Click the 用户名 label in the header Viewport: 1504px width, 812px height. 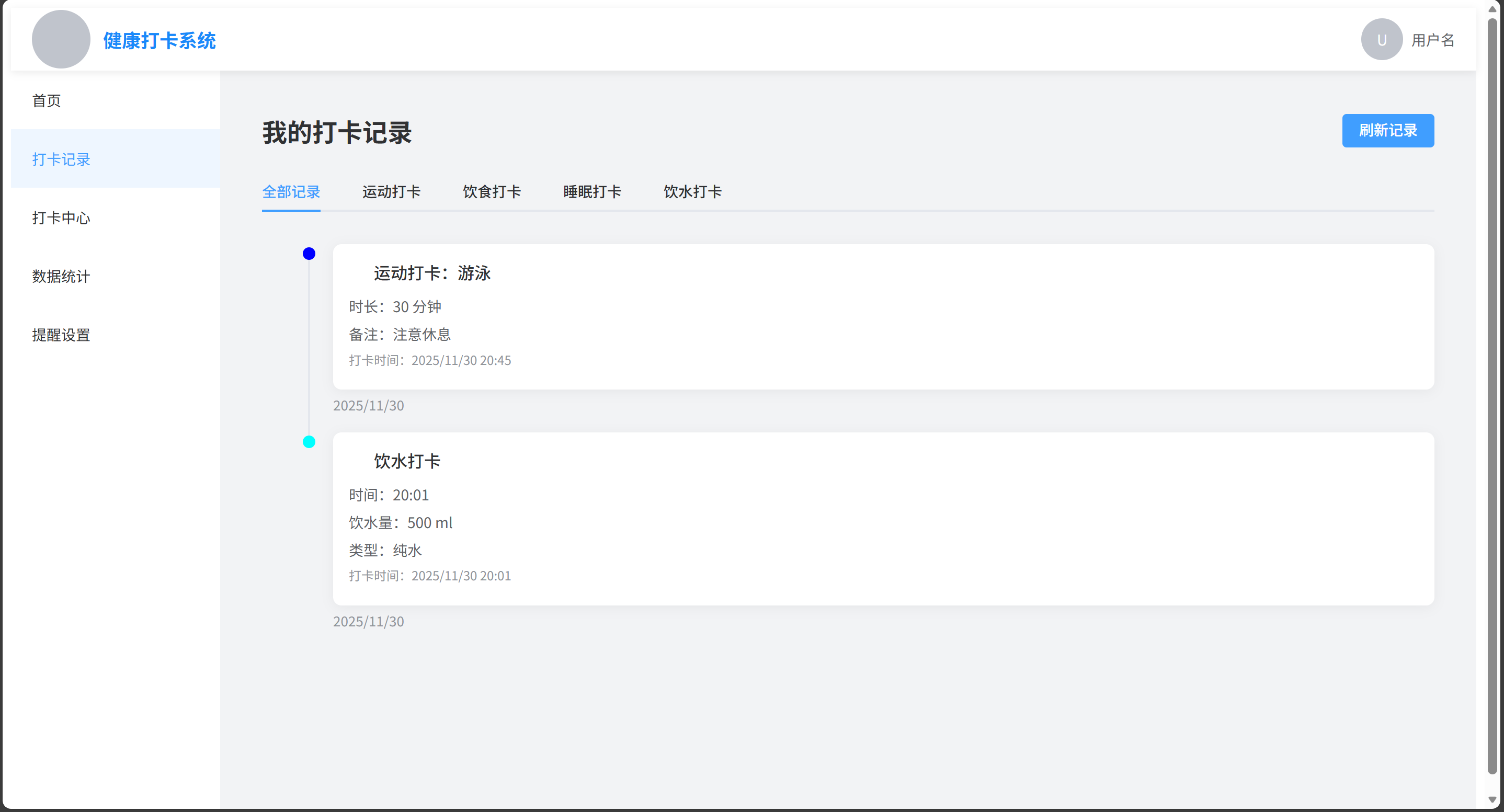[x=1432, y=40]
